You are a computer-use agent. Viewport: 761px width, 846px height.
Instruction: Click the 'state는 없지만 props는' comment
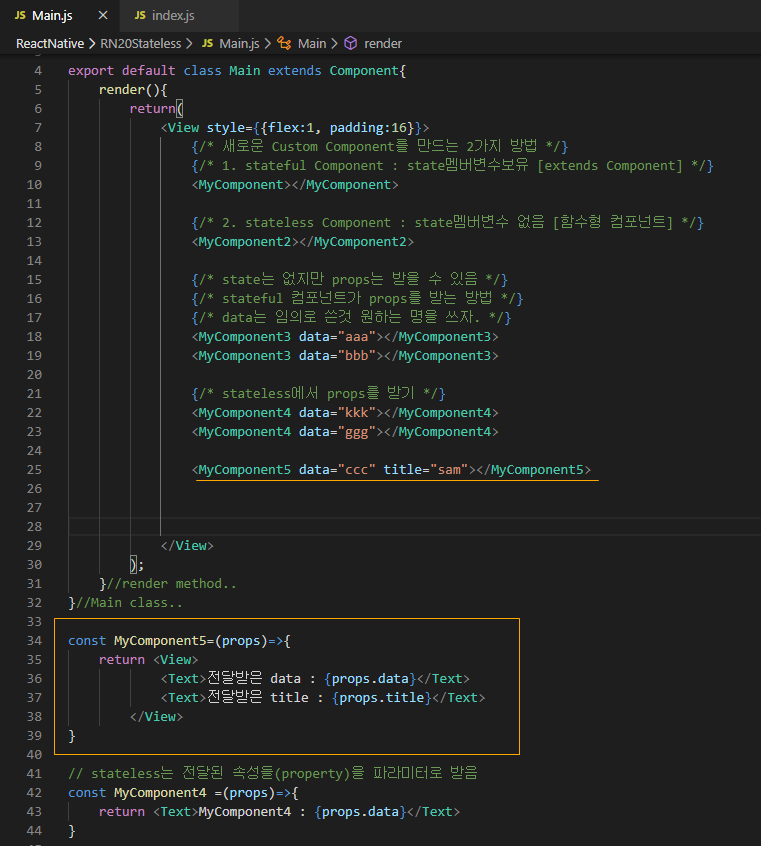(x=350, y=279)
